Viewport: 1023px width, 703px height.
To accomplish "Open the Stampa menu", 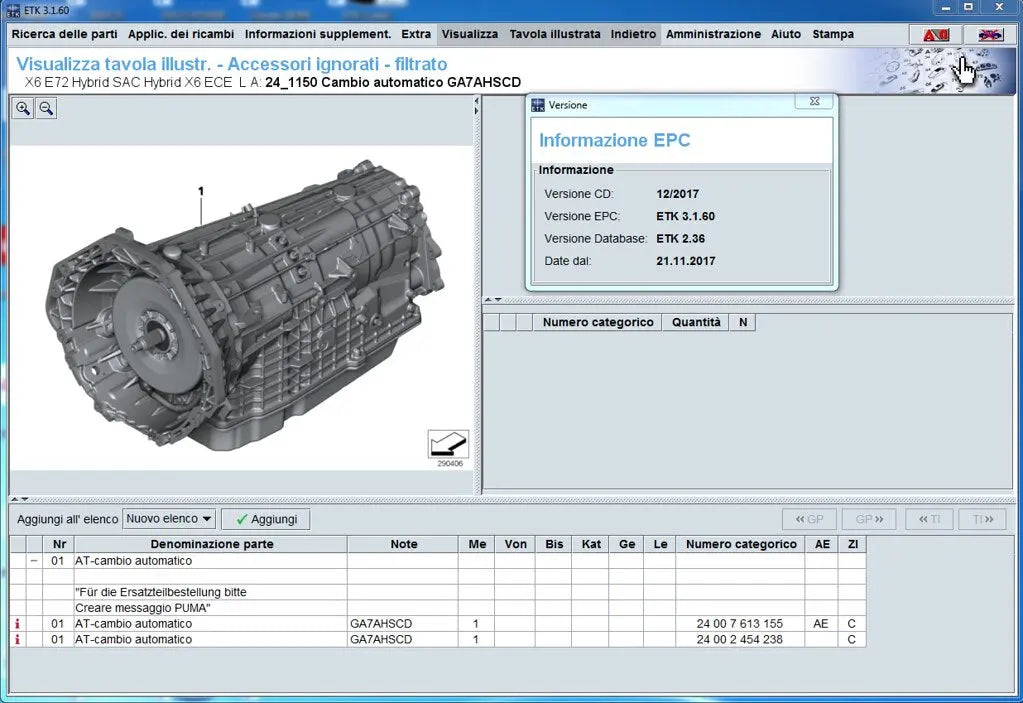I will [x=833, y=34].
